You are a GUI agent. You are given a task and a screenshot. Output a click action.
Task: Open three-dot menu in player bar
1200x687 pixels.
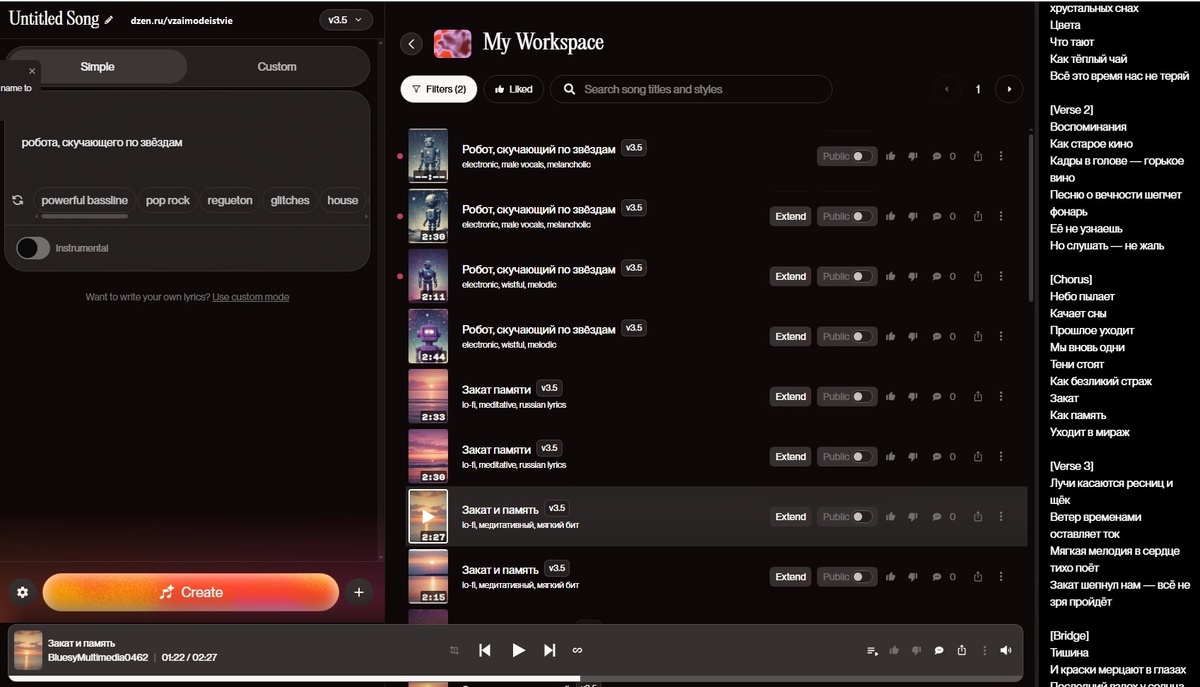(983, 650)
